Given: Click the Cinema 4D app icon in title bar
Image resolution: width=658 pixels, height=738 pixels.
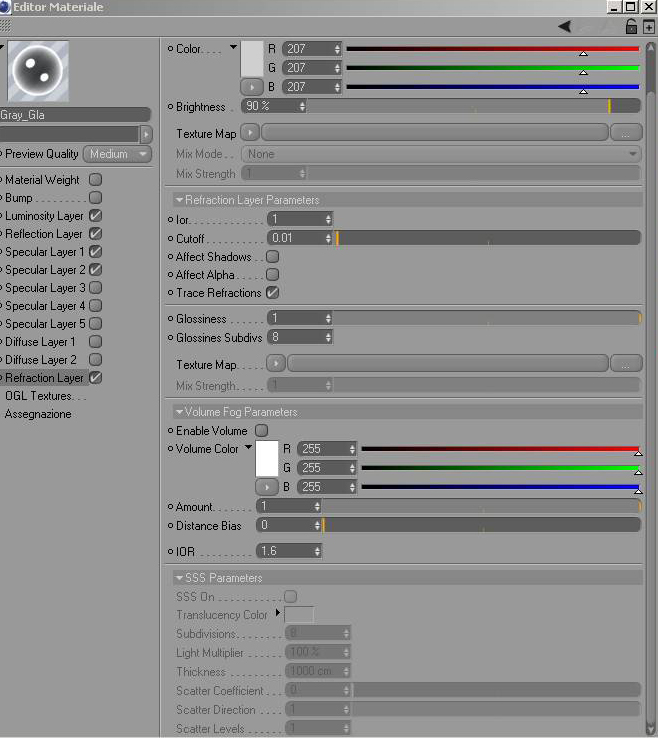Looking at the screenshot, I should 5,7.
